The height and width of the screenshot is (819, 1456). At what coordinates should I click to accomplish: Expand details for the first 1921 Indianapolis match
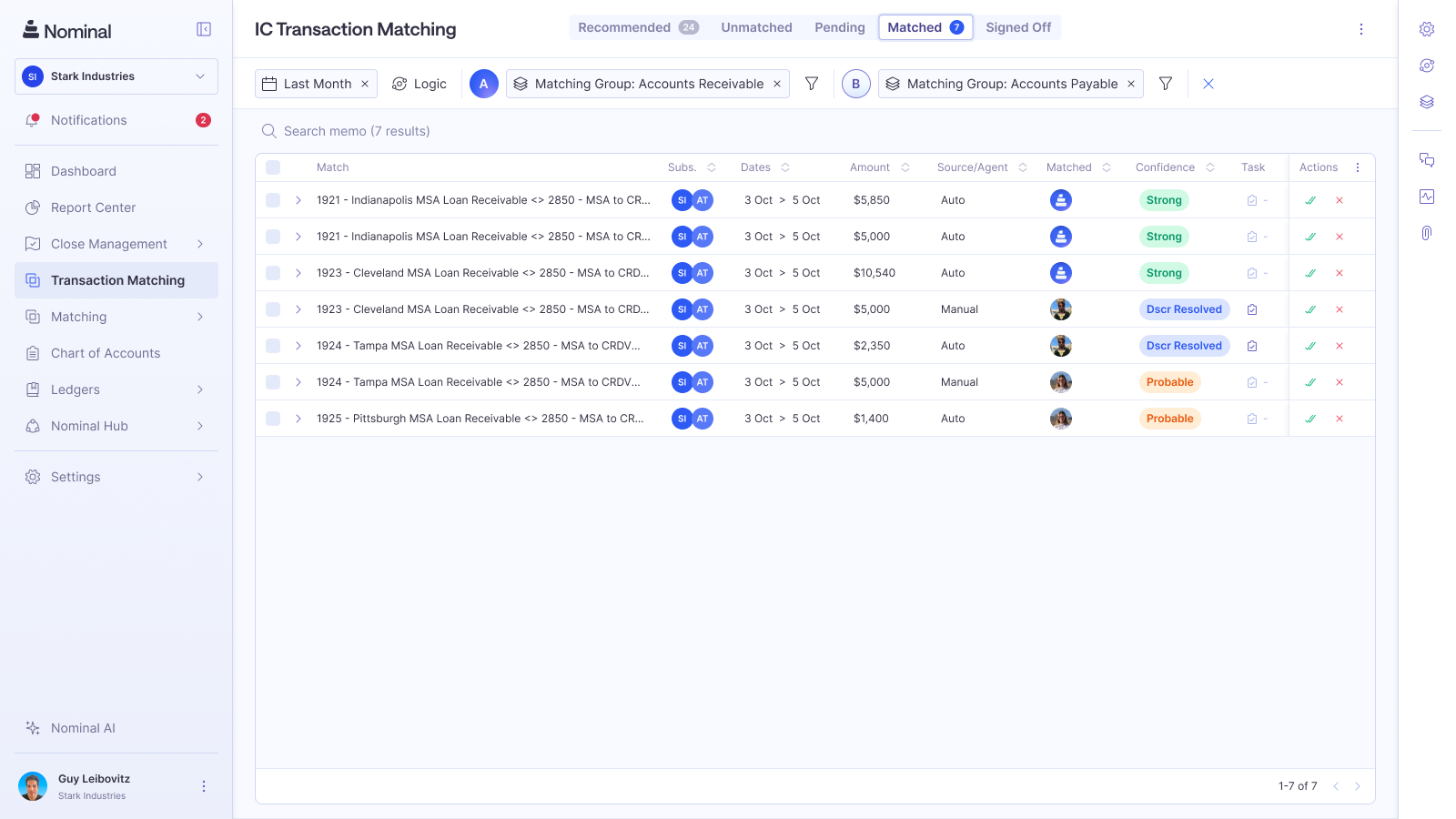click(298, 199)
